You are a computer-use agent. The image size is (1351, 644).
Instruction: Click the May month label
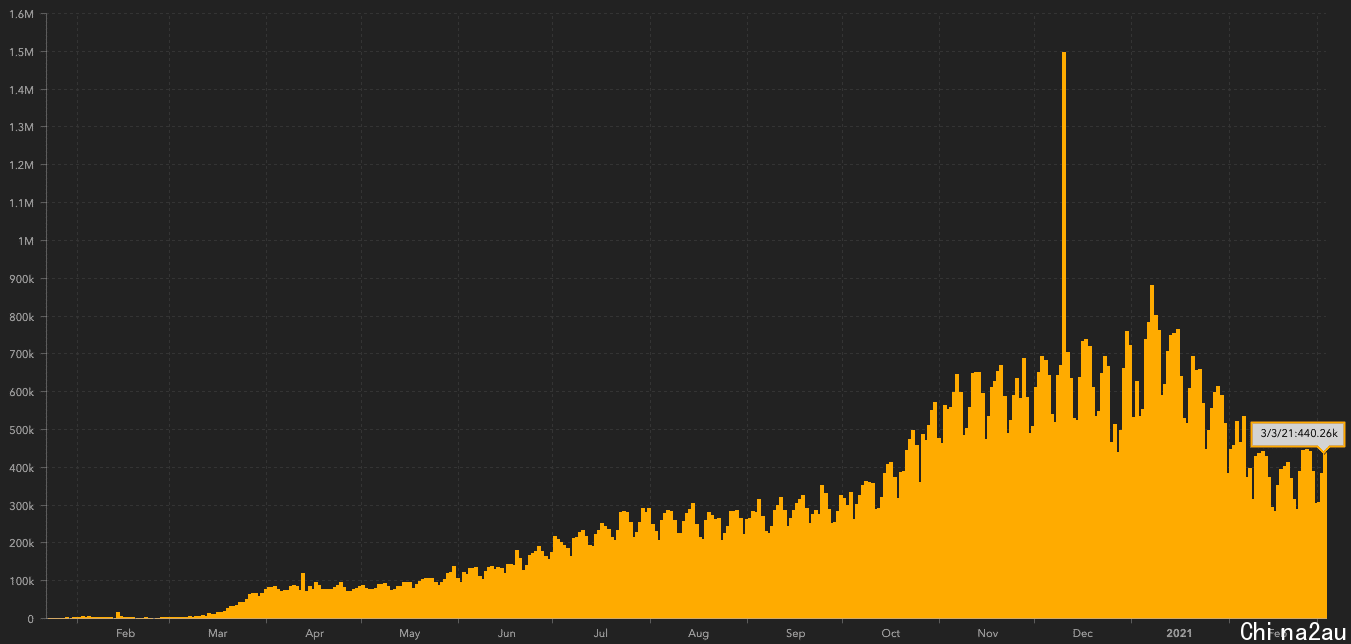(x=409, y=633)
